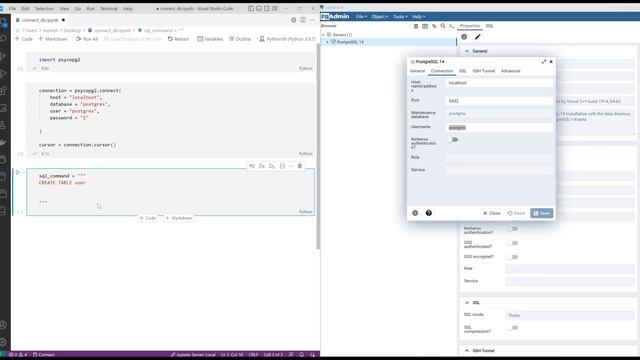The image size is (640, 360).
Task: Open VS Code Run menu
Action: click(90, 9)
